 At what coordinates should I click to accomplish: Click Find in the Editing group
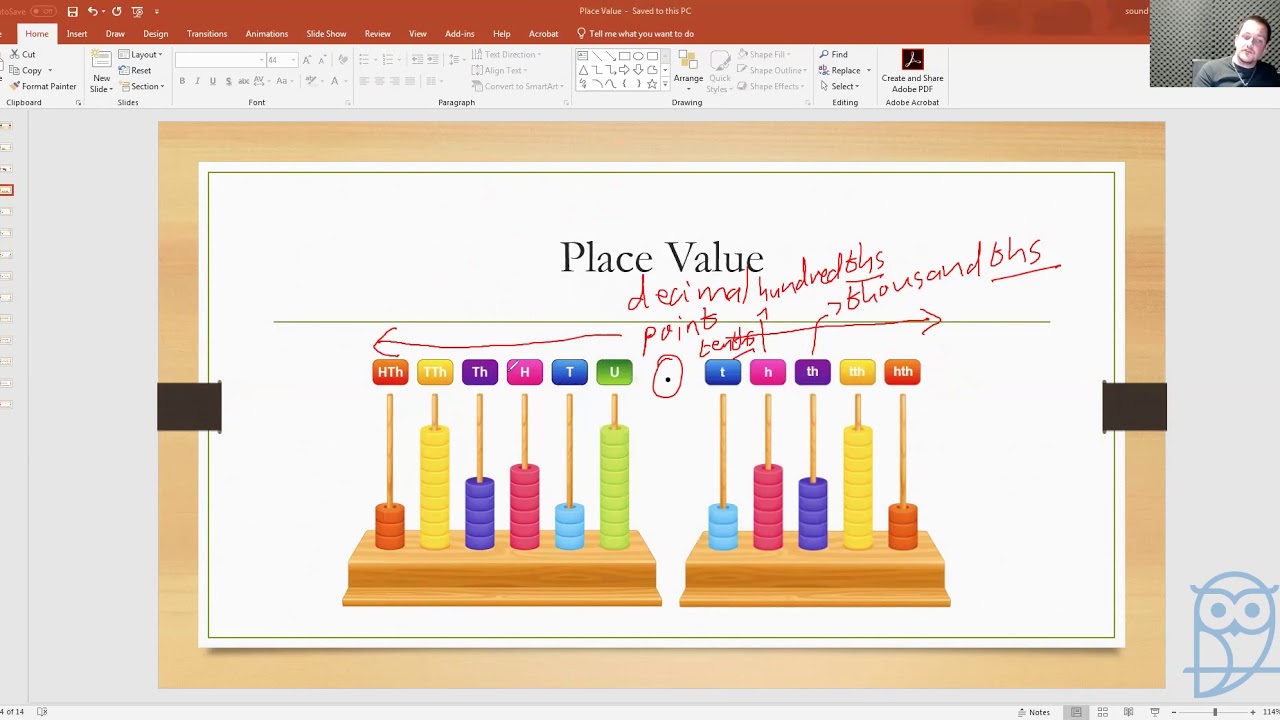[833, 54]
